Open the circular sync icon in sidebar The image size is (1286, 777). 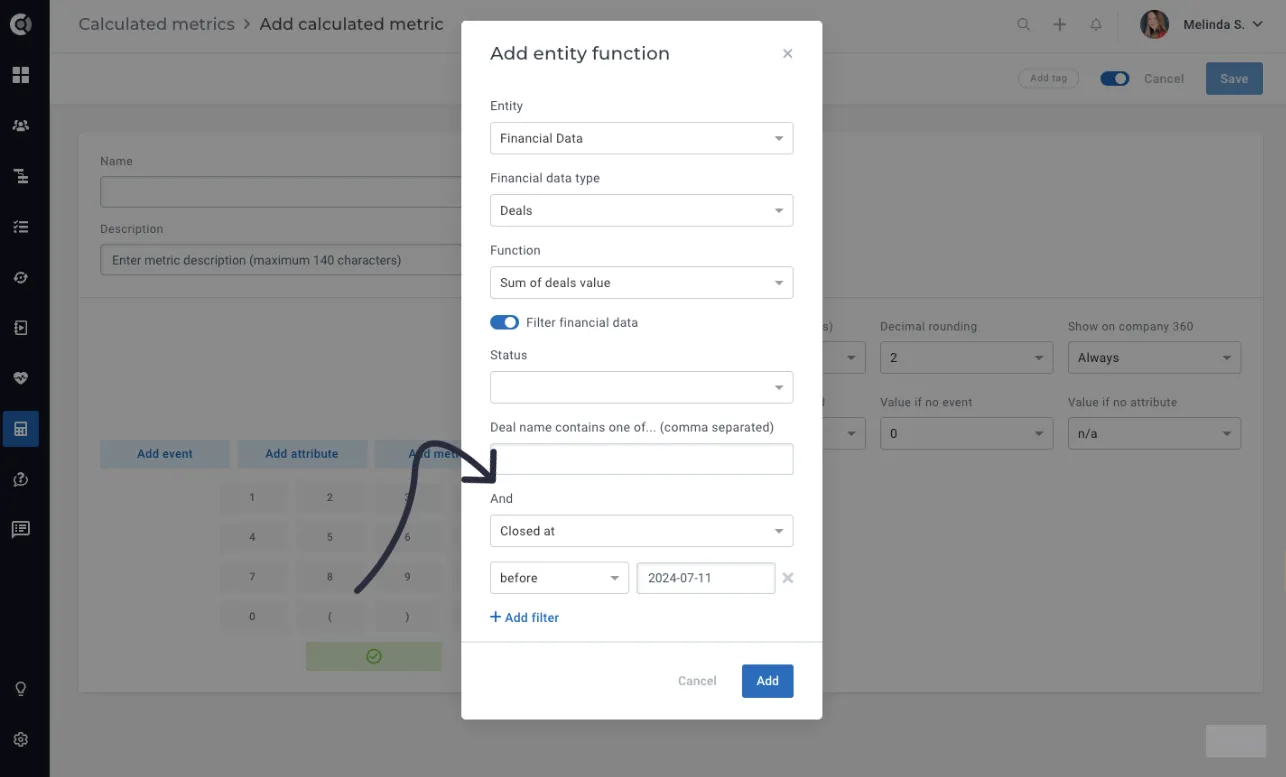point(21,277)
